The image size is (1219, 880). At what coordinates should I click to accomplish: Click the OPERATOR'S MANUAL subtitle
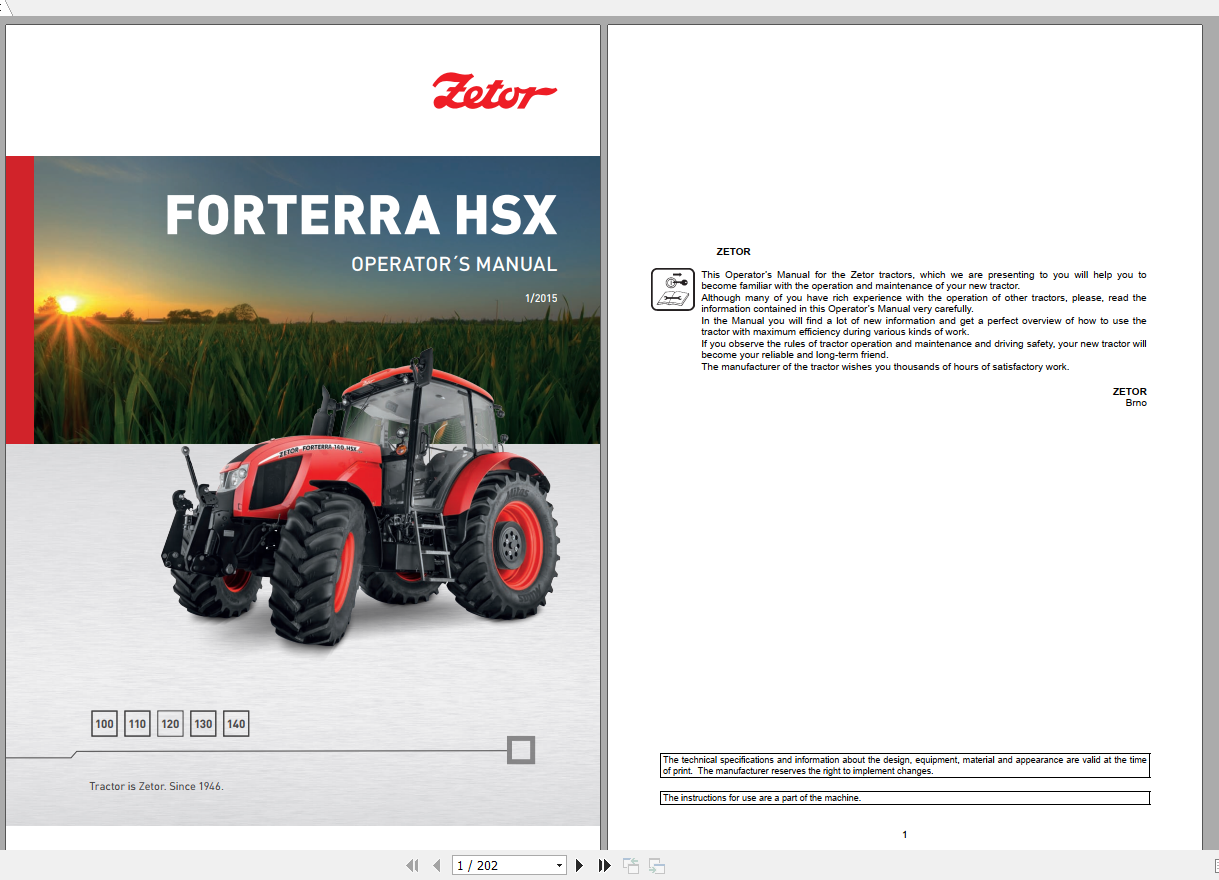click(454, 265)
